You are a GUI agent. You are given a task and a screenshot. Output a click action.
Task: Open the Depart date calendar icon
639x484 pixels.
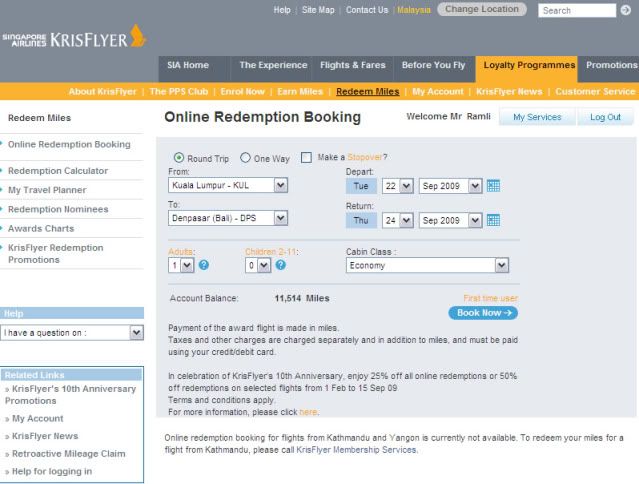pos(493,186)
